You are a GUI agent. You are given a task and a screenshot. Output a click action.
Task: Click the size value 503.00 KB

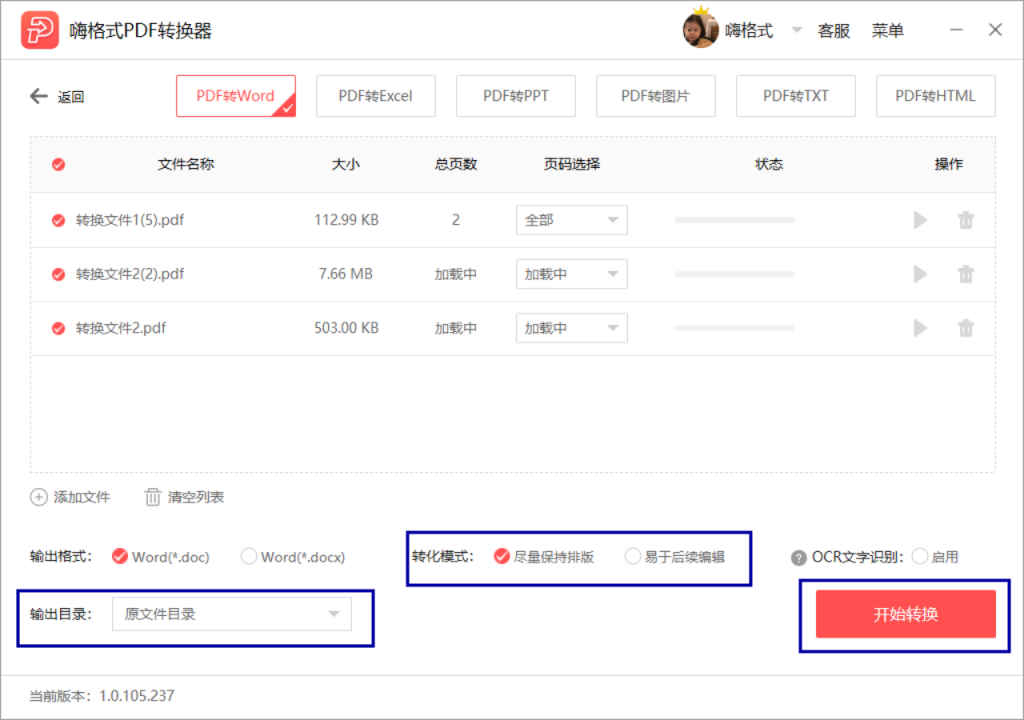pyautogui.click(x=346, y=328)
